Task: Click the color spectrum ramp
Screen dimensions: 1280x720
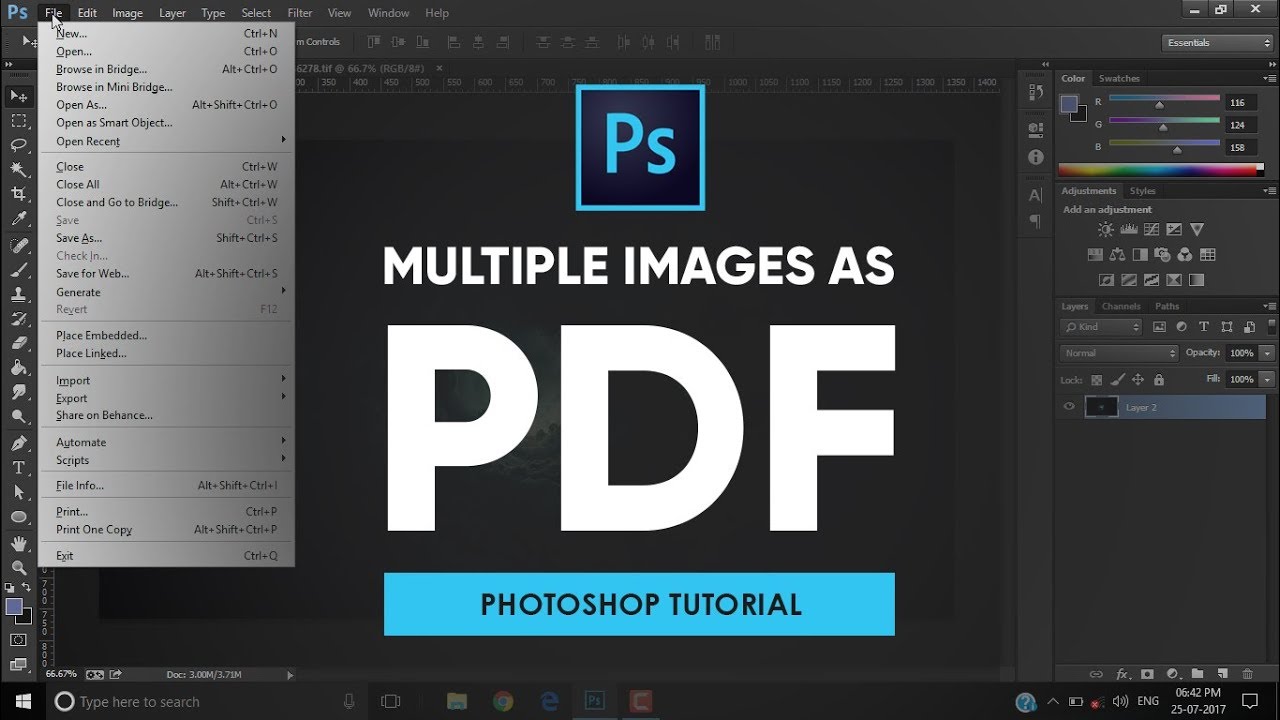Action: click(1160, 170)
